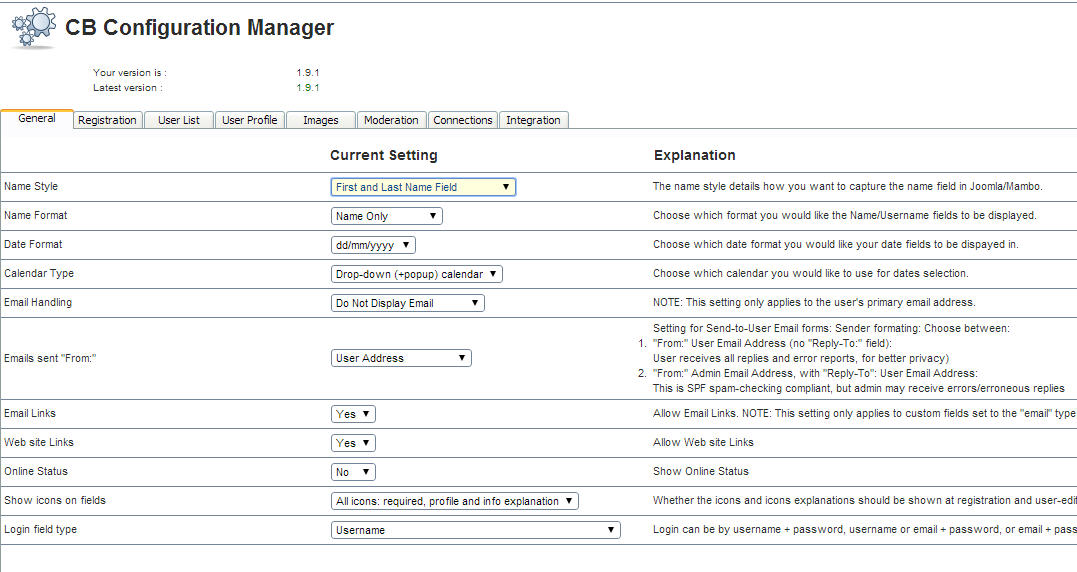The height and width of the screenshot is (572, 1077).
Task: Click the Online Status row label
Action: [x=36, y=471]
